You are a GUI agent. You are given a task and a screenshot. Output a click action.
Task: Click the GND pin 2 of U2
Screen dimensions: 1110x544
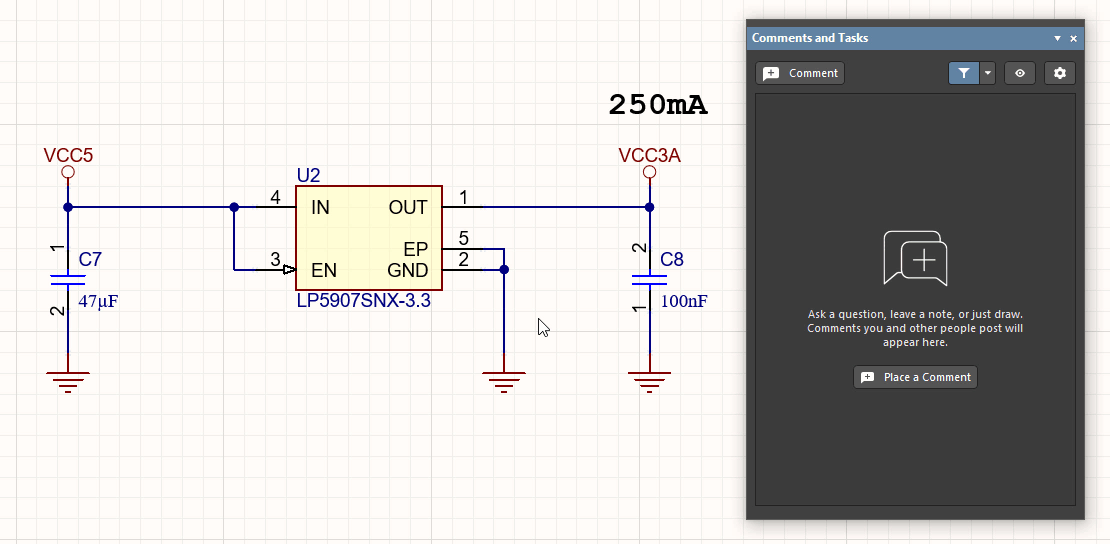coord(463,269)
